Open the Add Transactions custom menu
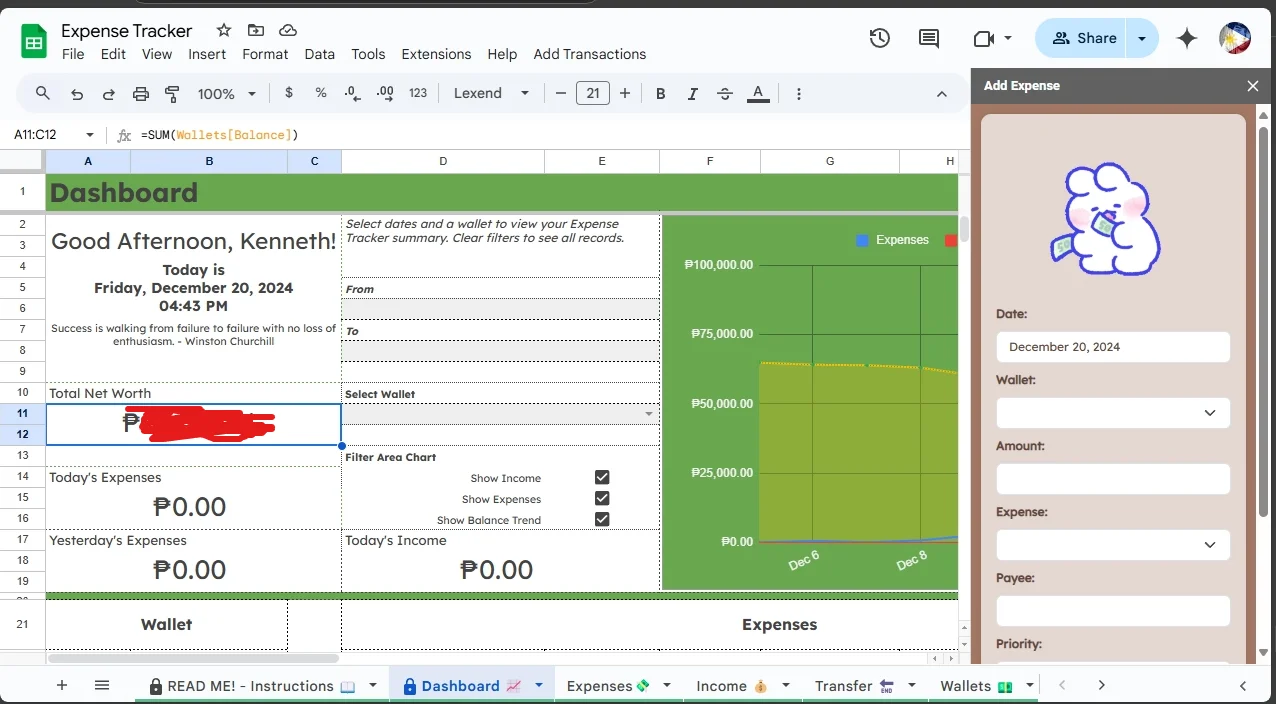 [x=590, y=54]
